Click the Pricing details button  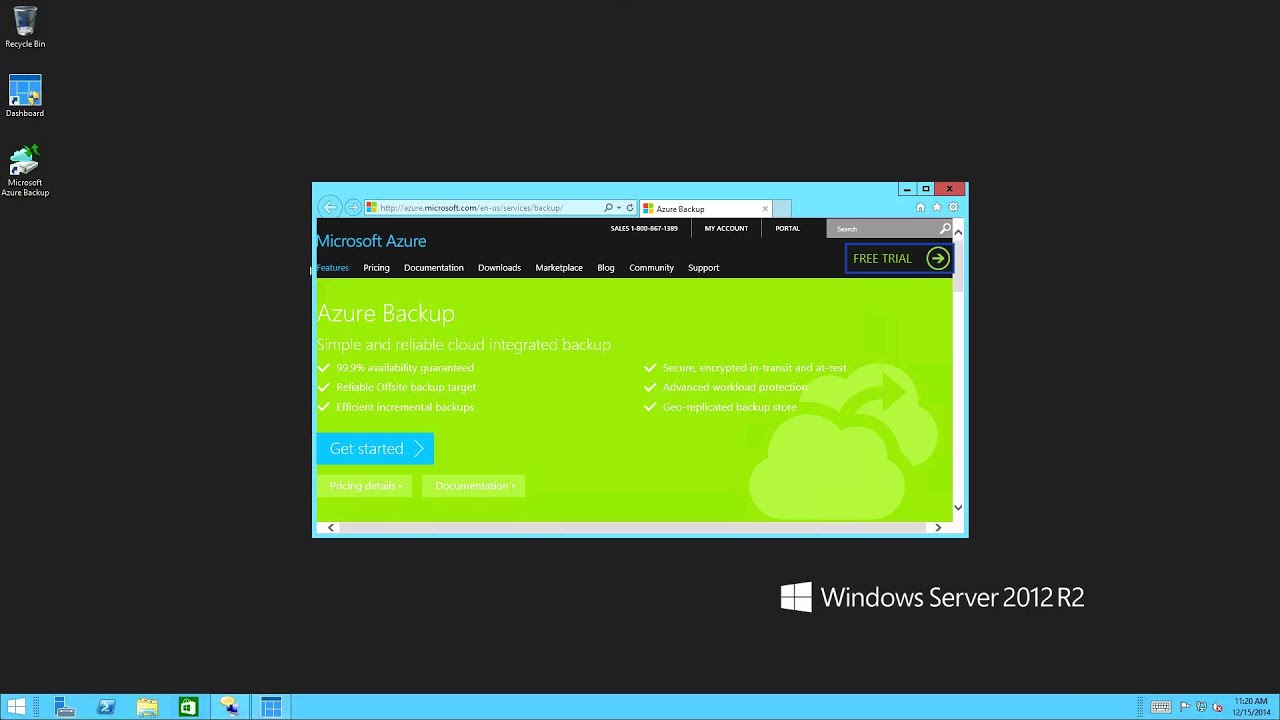click(x=364, y=486)
